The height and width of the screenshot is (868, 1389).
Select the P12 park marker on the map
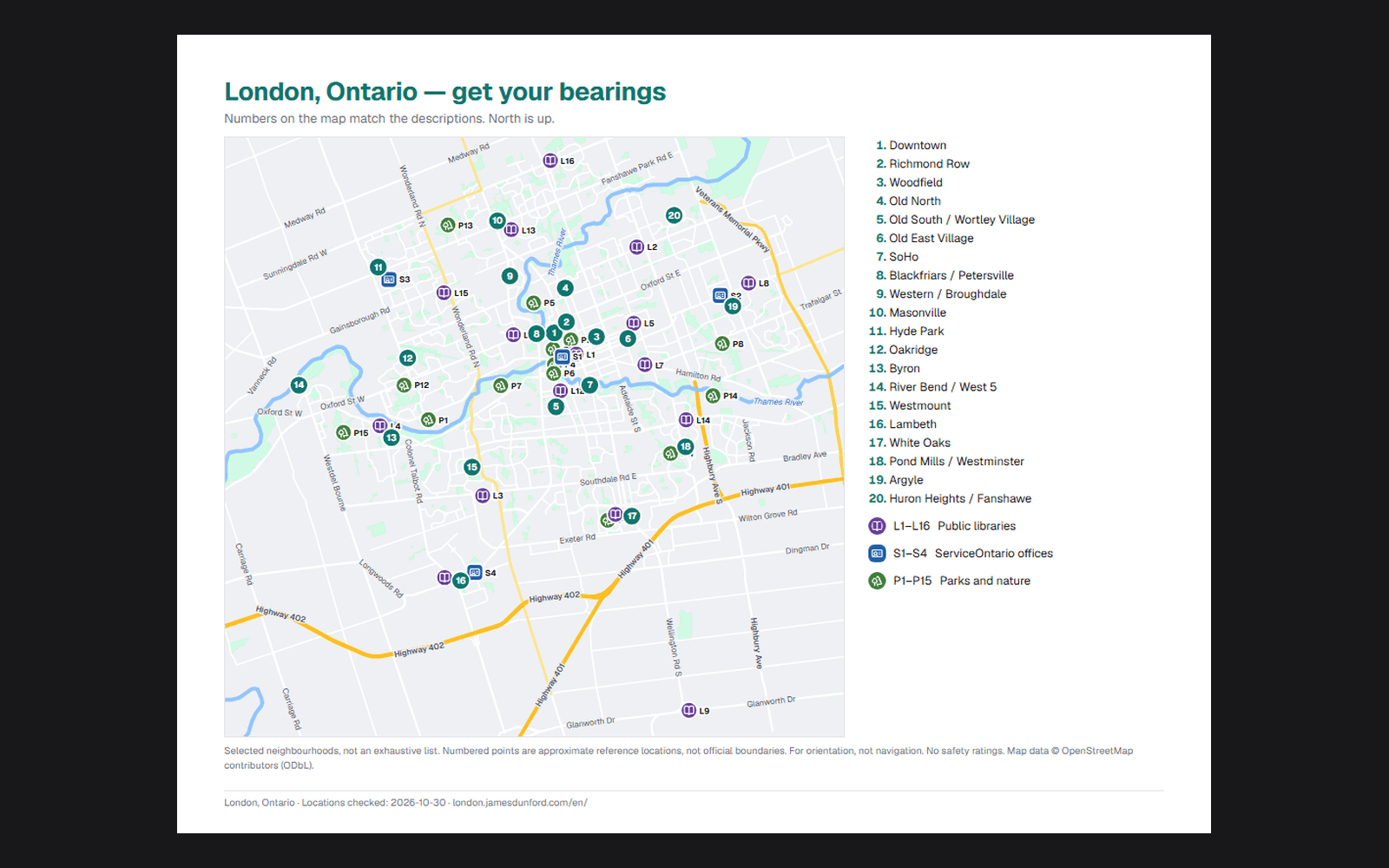[x=404, y=385]
